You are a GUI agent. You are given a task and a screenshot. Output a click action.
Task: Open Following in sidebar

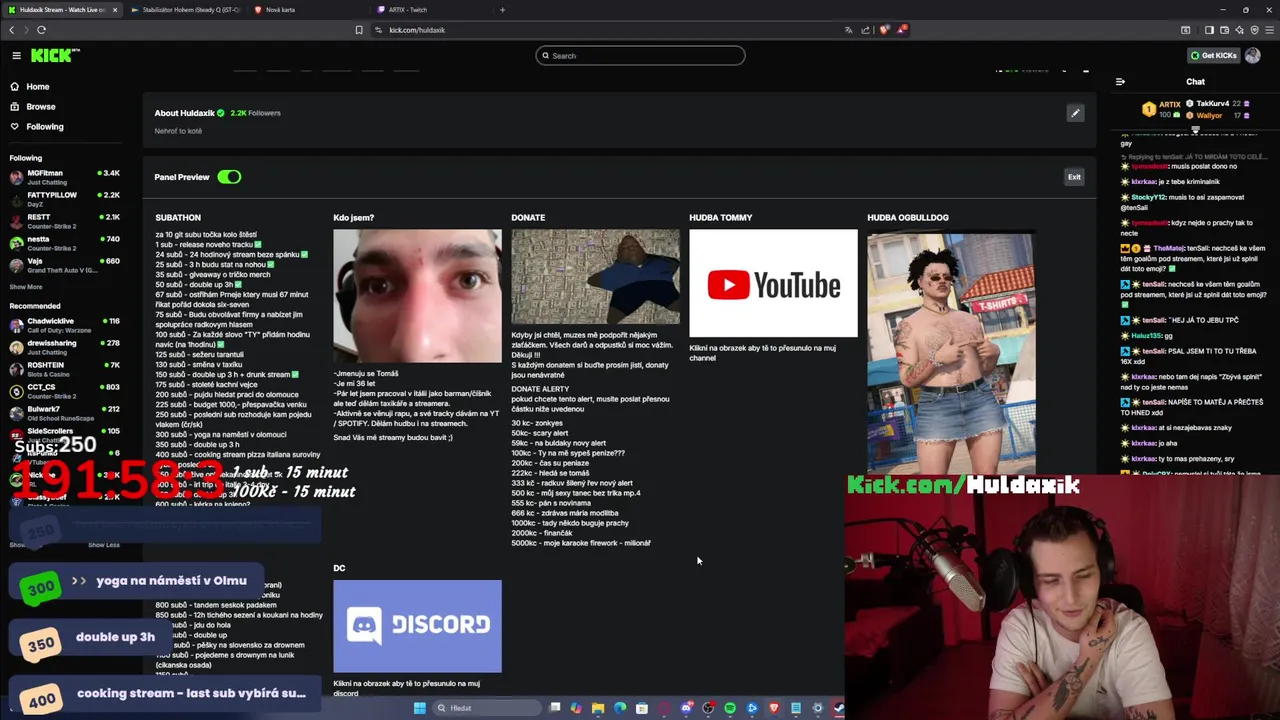tap(45, 127)
